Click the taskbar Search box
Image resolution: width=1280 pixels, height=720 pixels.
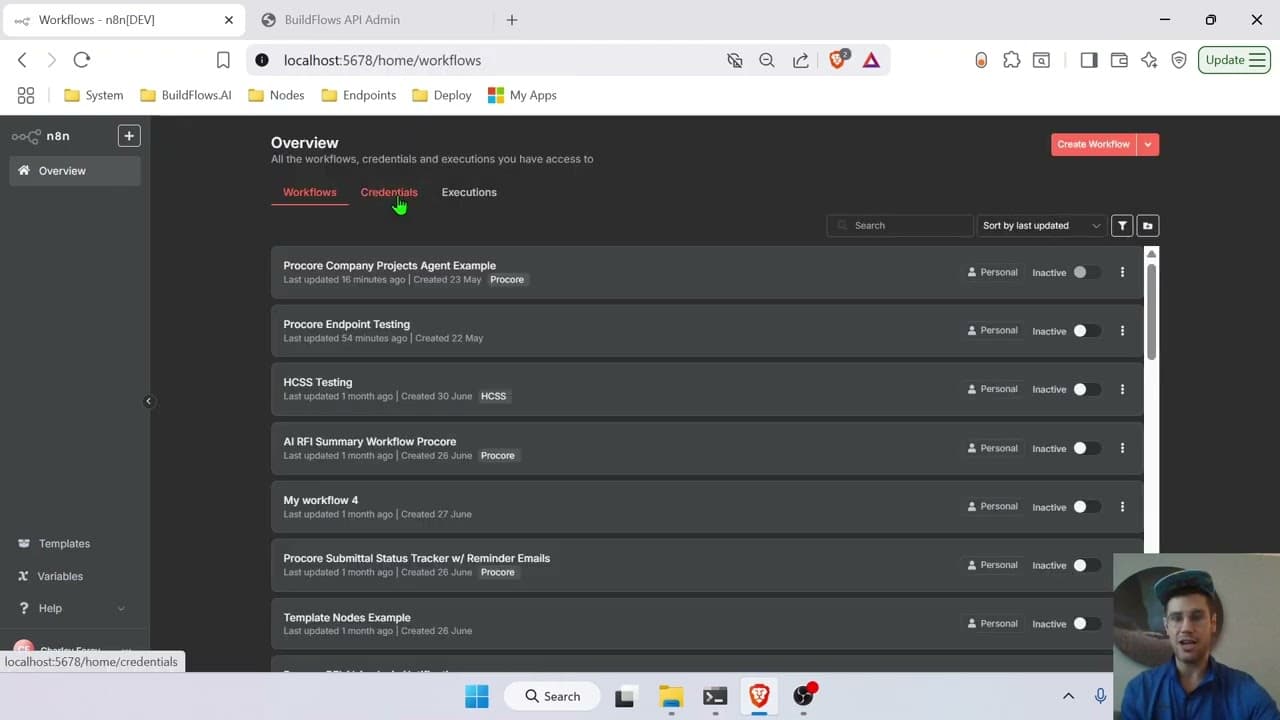552,696
